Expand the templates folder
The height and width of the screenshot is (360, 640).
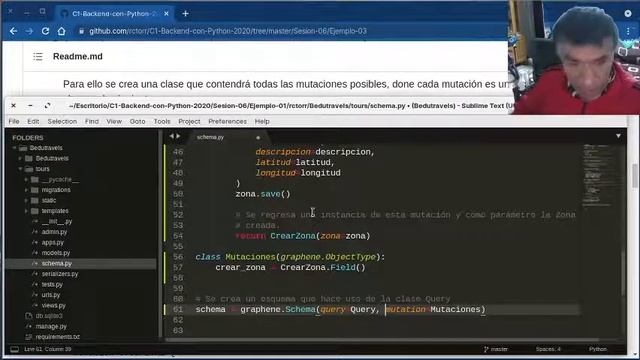[26, 211]
